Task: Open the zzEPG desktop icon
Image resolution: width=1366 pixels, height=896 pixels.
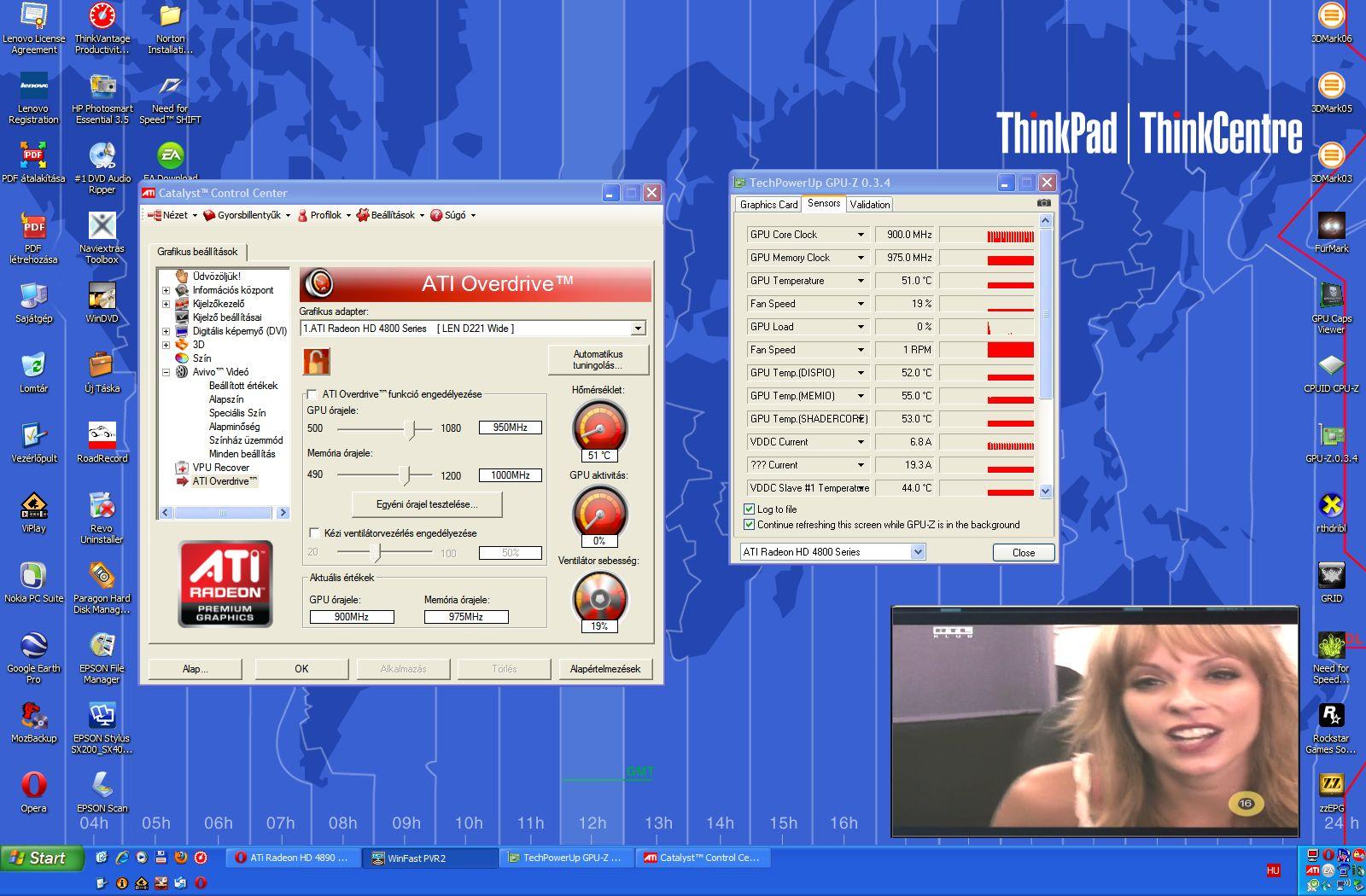Action: click(x=1331, y=793)
